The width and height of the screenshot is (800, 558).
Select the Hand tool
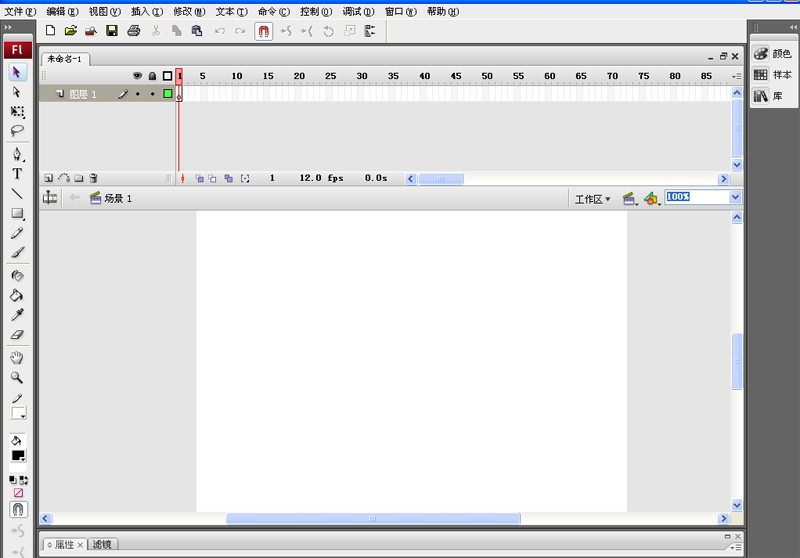click(x=17, y=358)
